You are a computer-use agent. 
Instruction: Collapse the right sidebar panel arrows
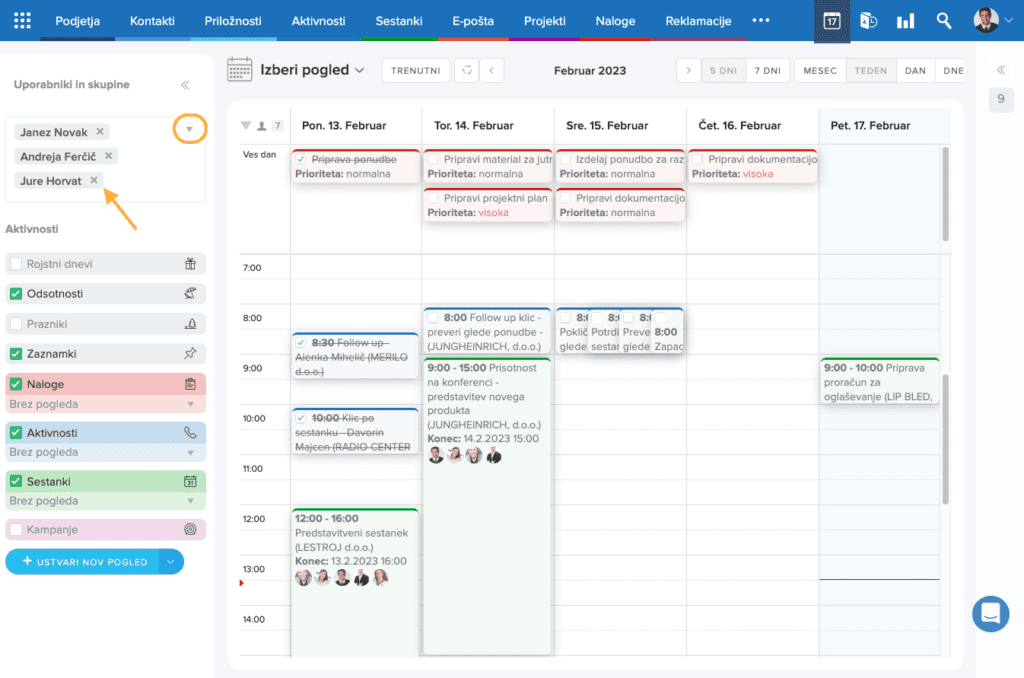click(1000, 70)
